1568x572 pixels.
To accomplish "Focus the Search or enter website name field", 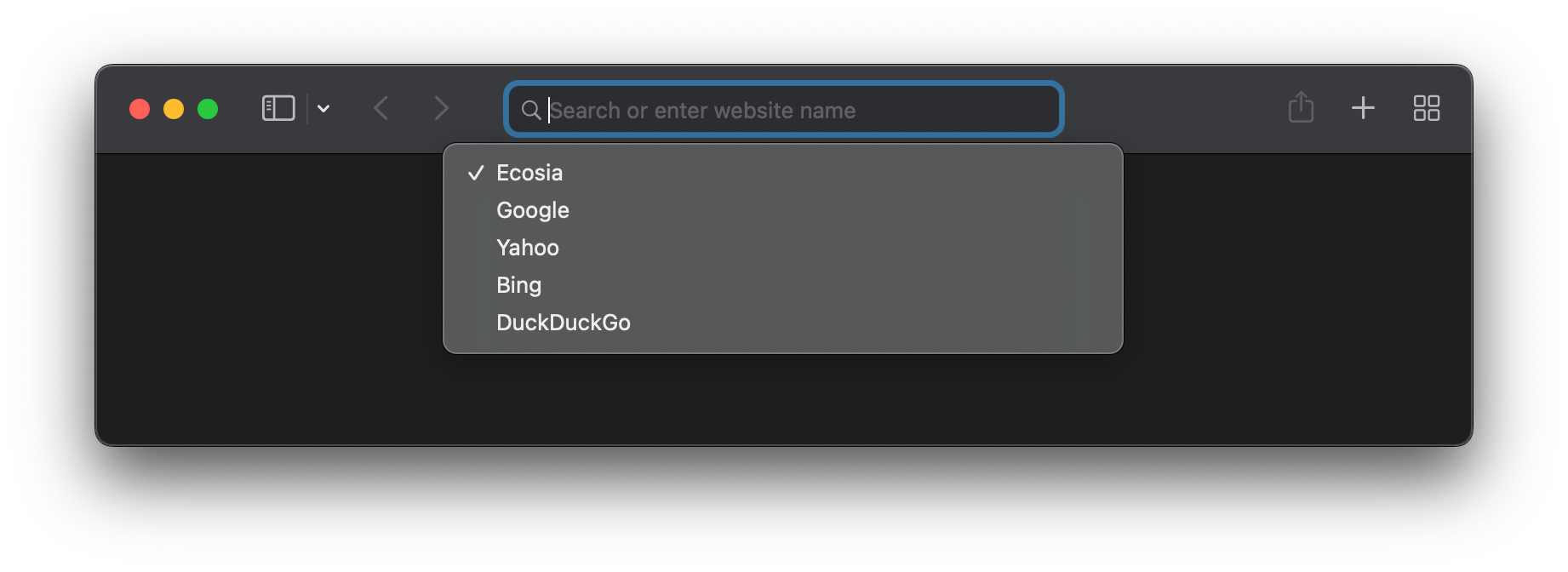I will tap(784, 109).
